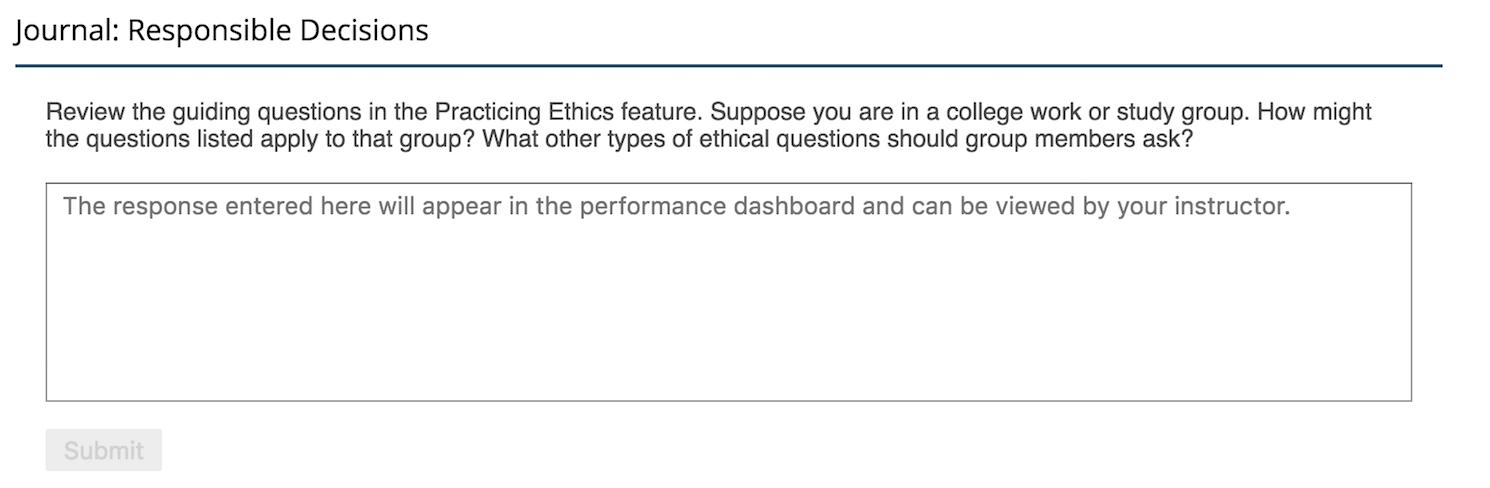Click the disabled Submit button
Viewport: 1490px width, 488px height.
[103, 451]
